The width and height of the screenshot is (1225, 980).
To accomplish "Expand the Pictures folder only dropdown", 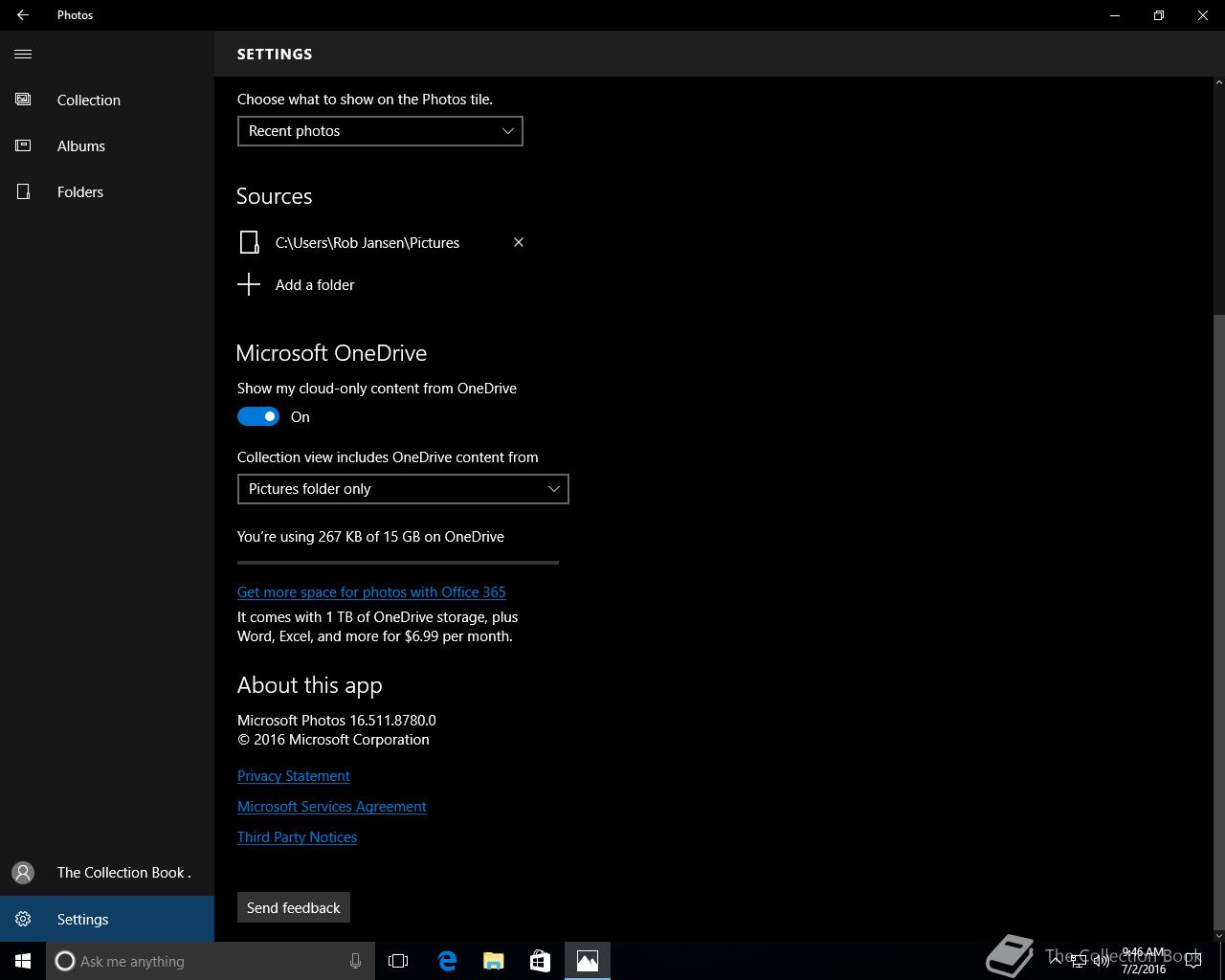I will point(403,489).
